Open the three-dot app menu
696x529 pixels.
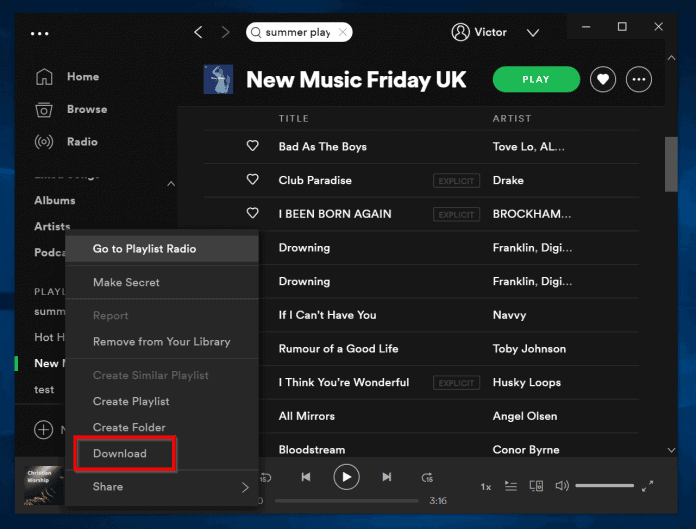40,33
